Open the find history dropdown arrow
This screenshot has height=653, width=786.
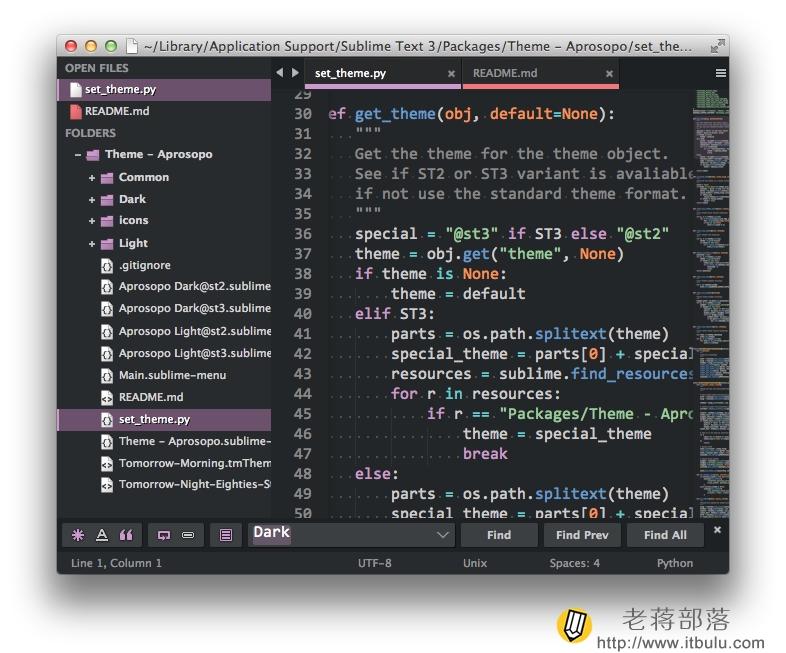click(443, 535)
